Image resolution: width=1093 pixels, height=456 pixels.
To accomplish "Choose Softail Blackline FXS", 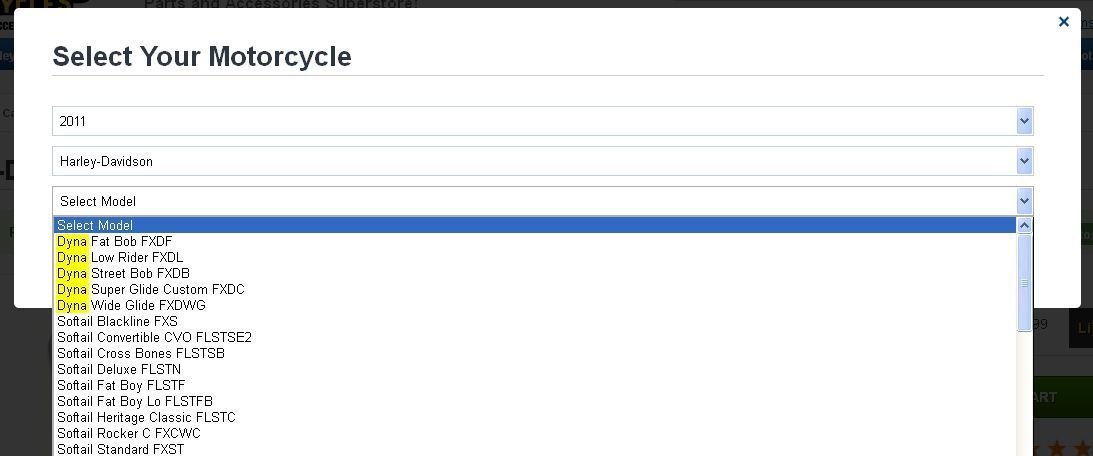I will (x=535, y=321).
